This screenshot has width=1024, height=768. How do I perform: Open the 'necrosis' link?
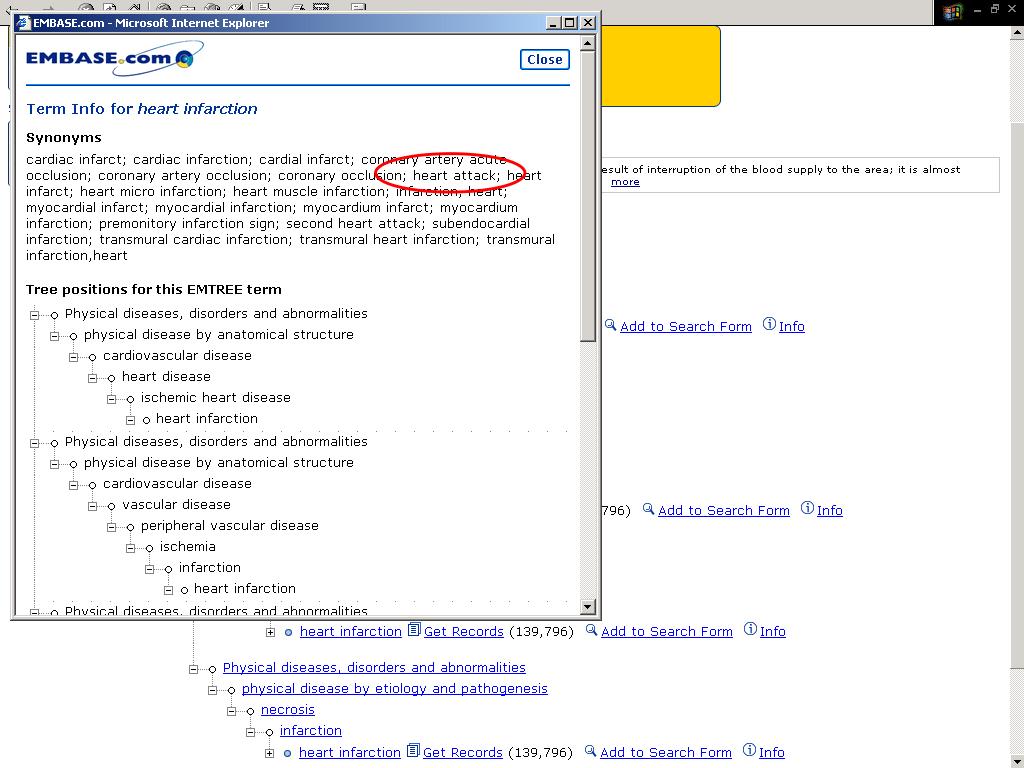coord(287,709)
